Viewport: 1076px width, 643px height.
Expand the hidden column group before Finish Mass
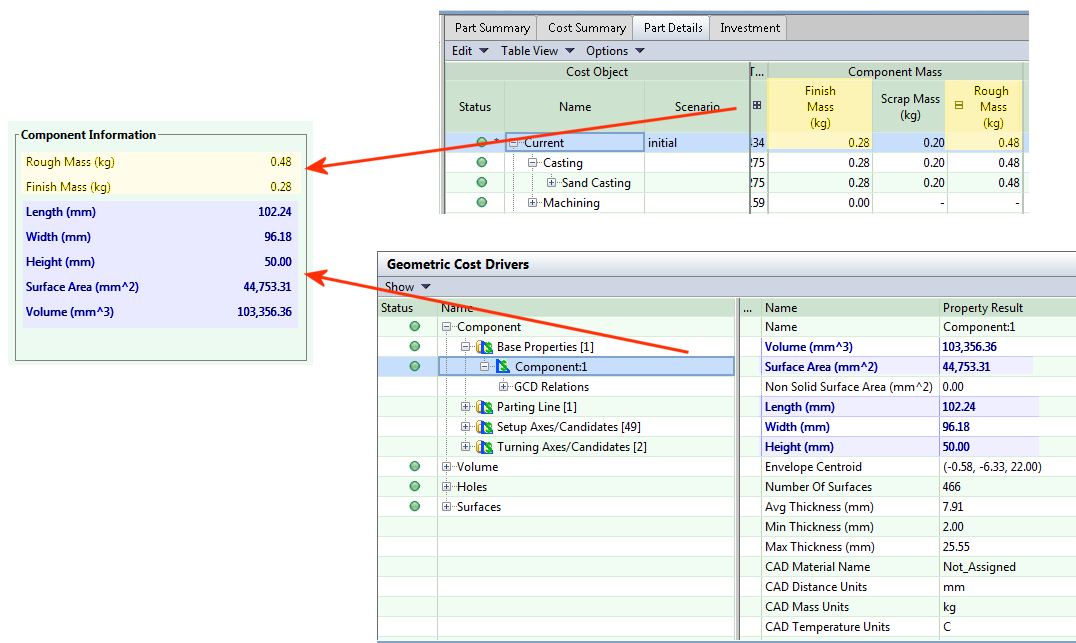757,106
